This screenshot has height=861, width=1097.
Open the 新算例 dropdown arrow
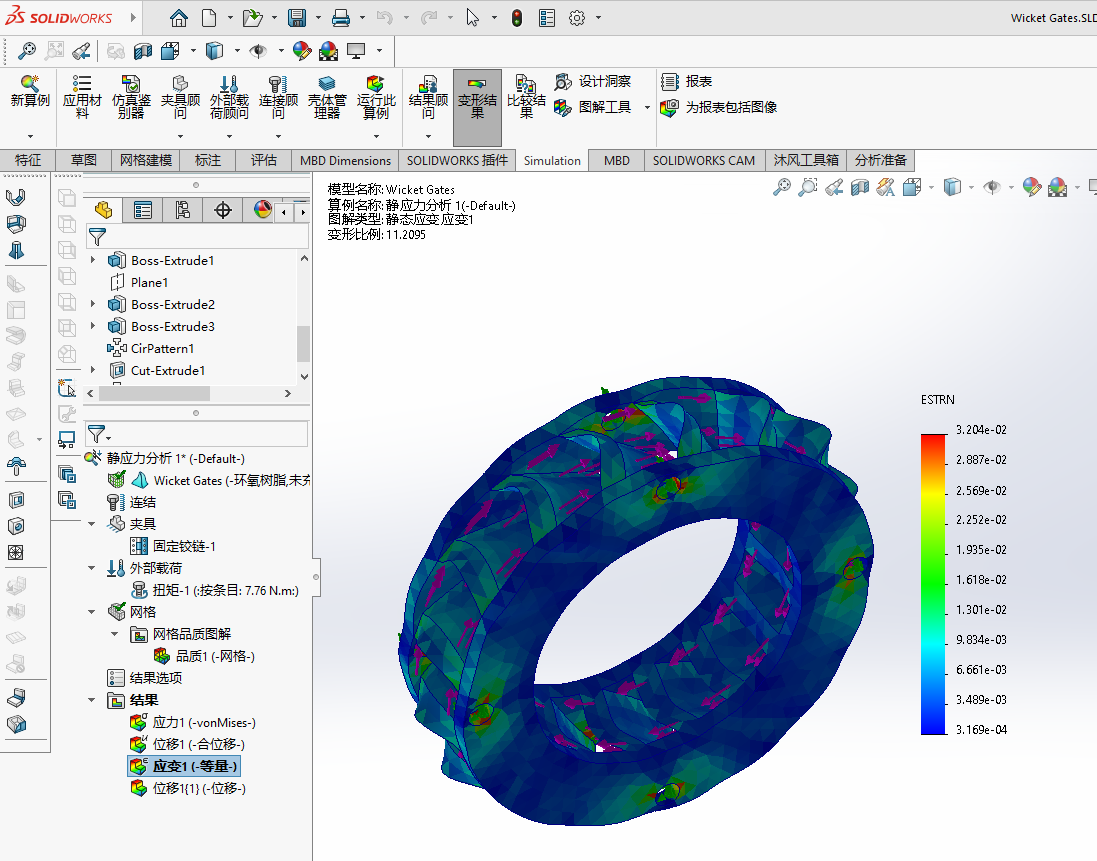[x=30, y=136]
